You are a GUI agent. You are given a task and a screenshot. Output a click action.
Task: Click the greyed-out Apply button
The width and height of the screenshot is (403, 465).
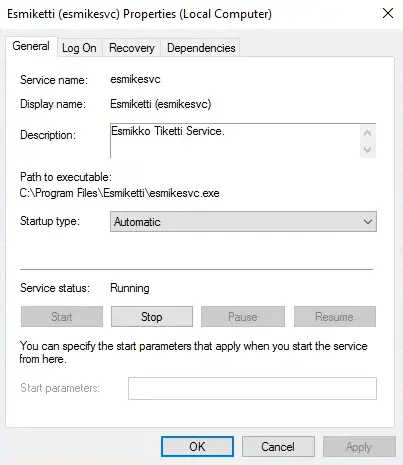(x=359, y=447)
